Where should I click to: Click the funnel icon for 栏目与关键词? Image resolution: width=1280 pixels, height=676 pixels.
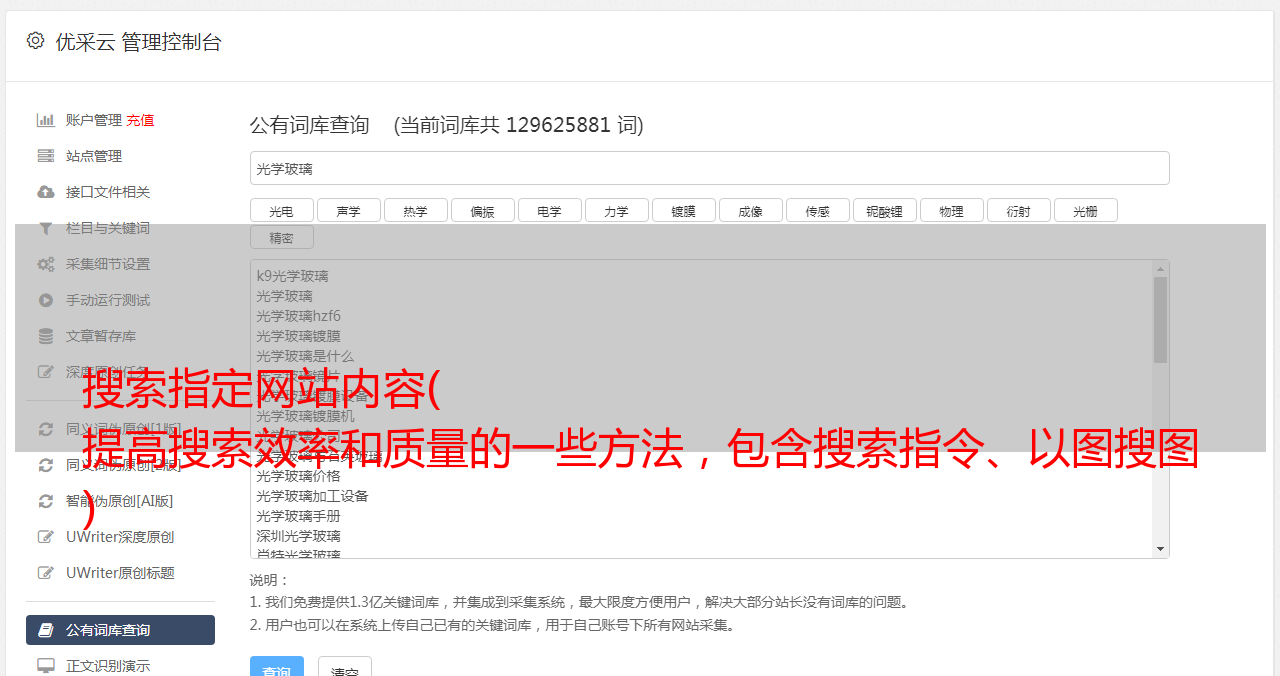coord(45,228)
